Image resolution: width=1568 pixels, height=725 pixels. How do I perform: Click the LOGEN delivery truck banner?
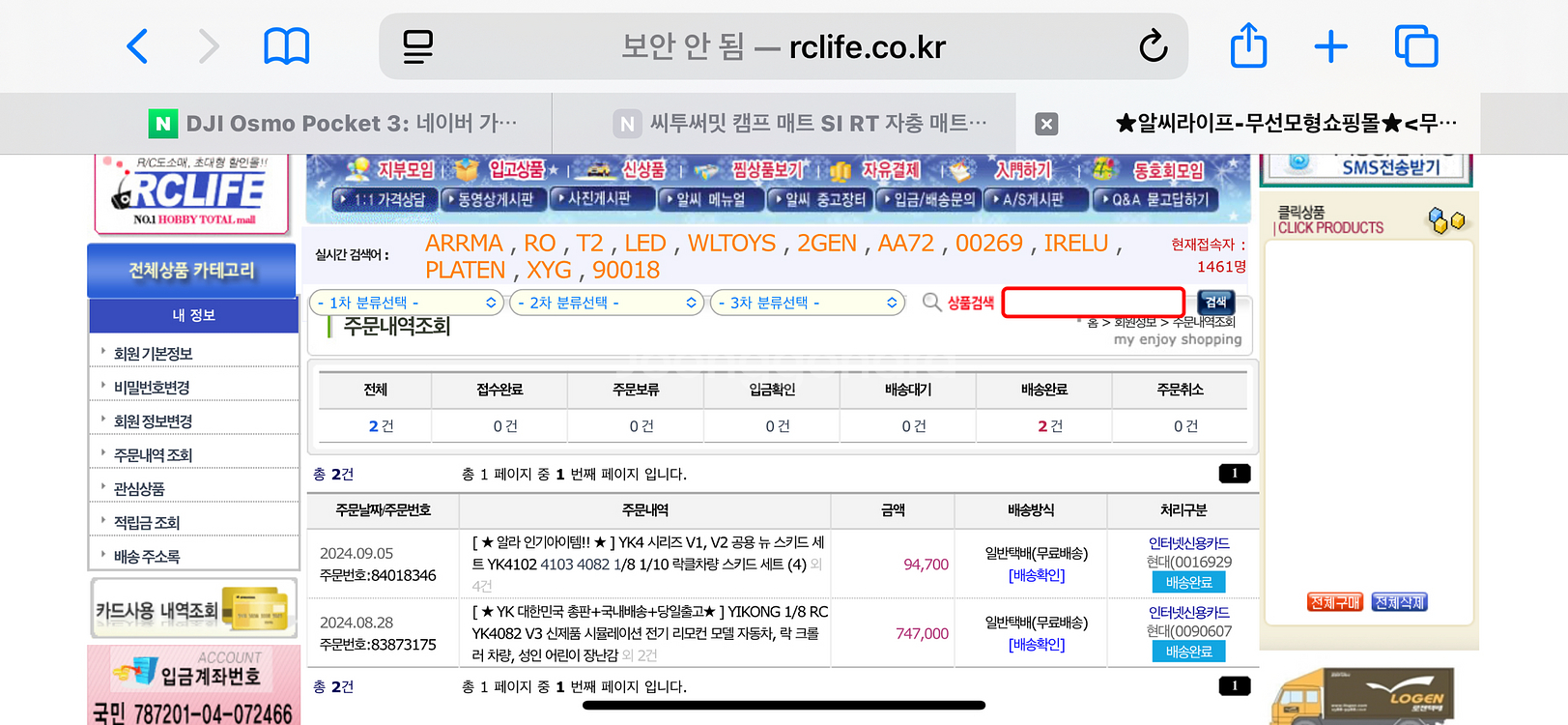1362,696
